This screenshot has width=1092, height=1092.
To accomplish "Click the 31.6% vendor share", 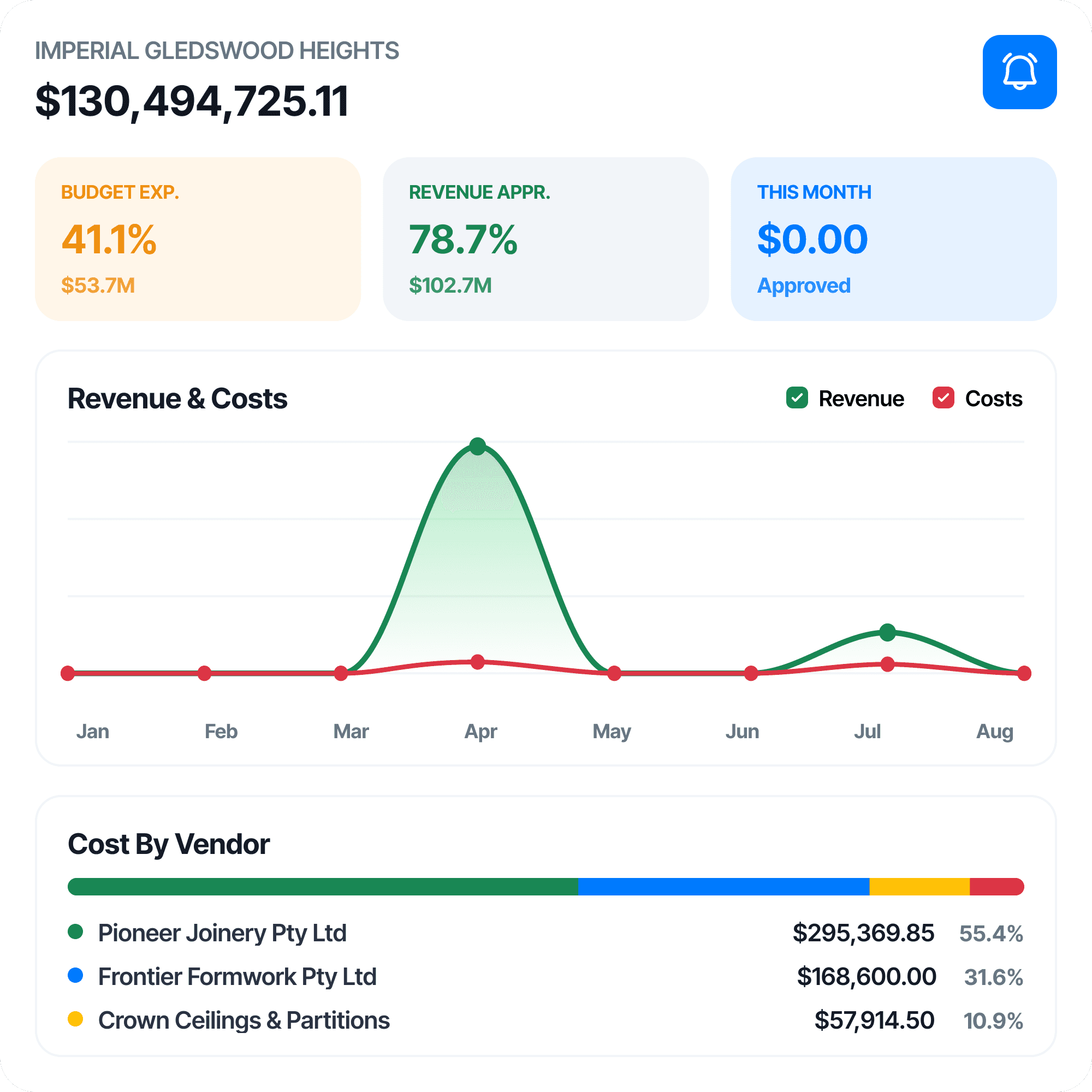I will (x=994, y=977).
